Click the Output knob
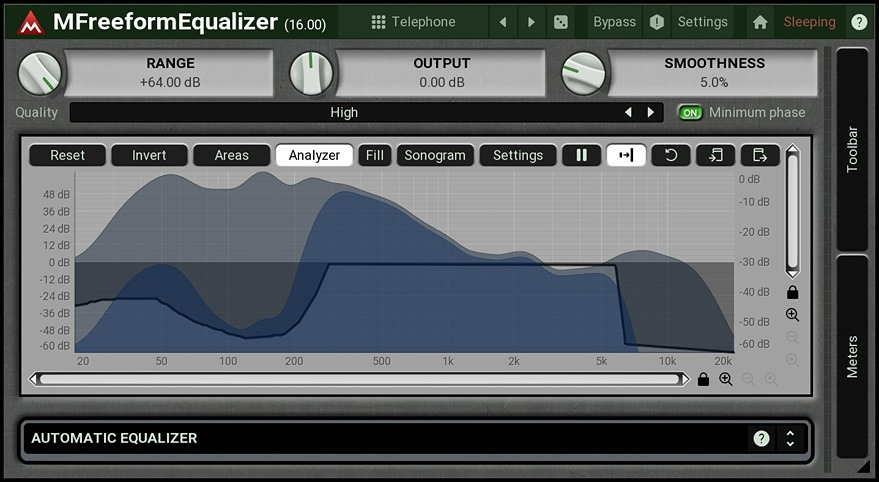This screenshot has height=482, width=879. 311,73
